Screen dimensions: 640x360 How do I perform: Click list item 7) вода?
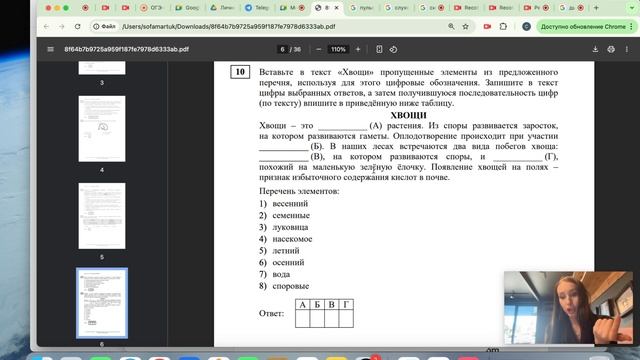[275, 274]
